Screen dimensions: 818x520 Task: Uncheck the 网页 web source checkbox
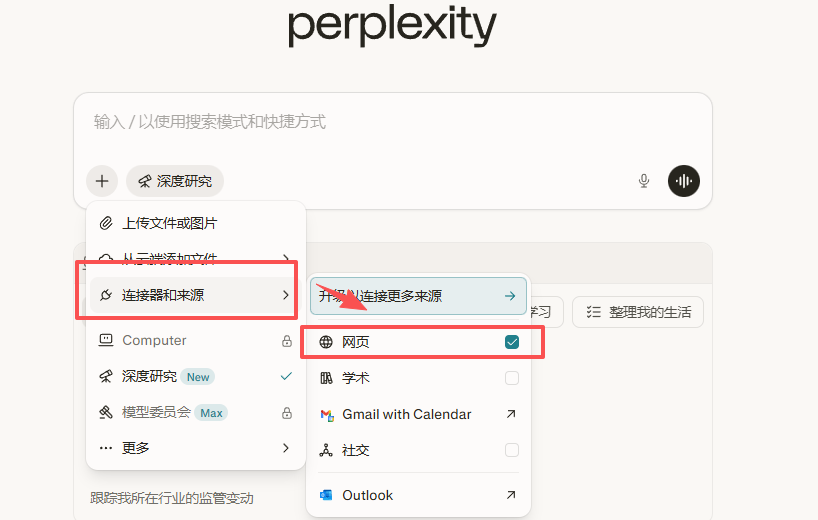(x=512, y=342)
